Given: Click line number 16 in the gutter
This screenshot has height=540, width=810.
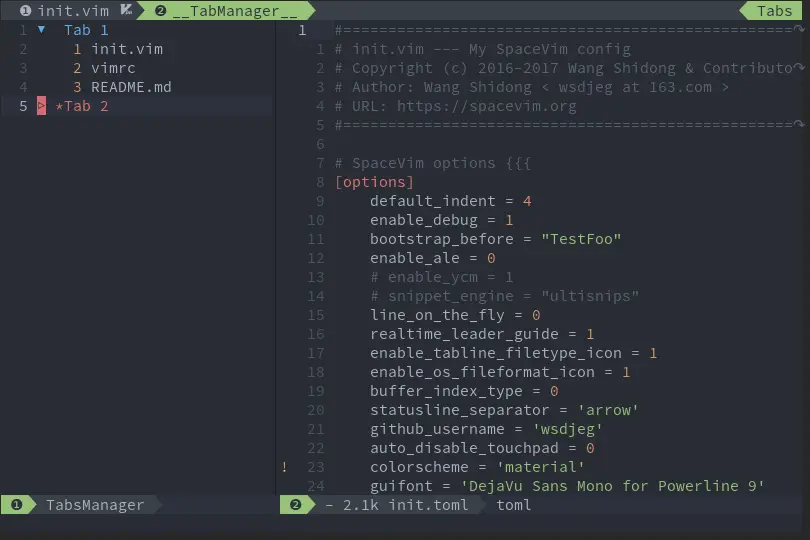Looking at the screenshot, I should 316,334.
